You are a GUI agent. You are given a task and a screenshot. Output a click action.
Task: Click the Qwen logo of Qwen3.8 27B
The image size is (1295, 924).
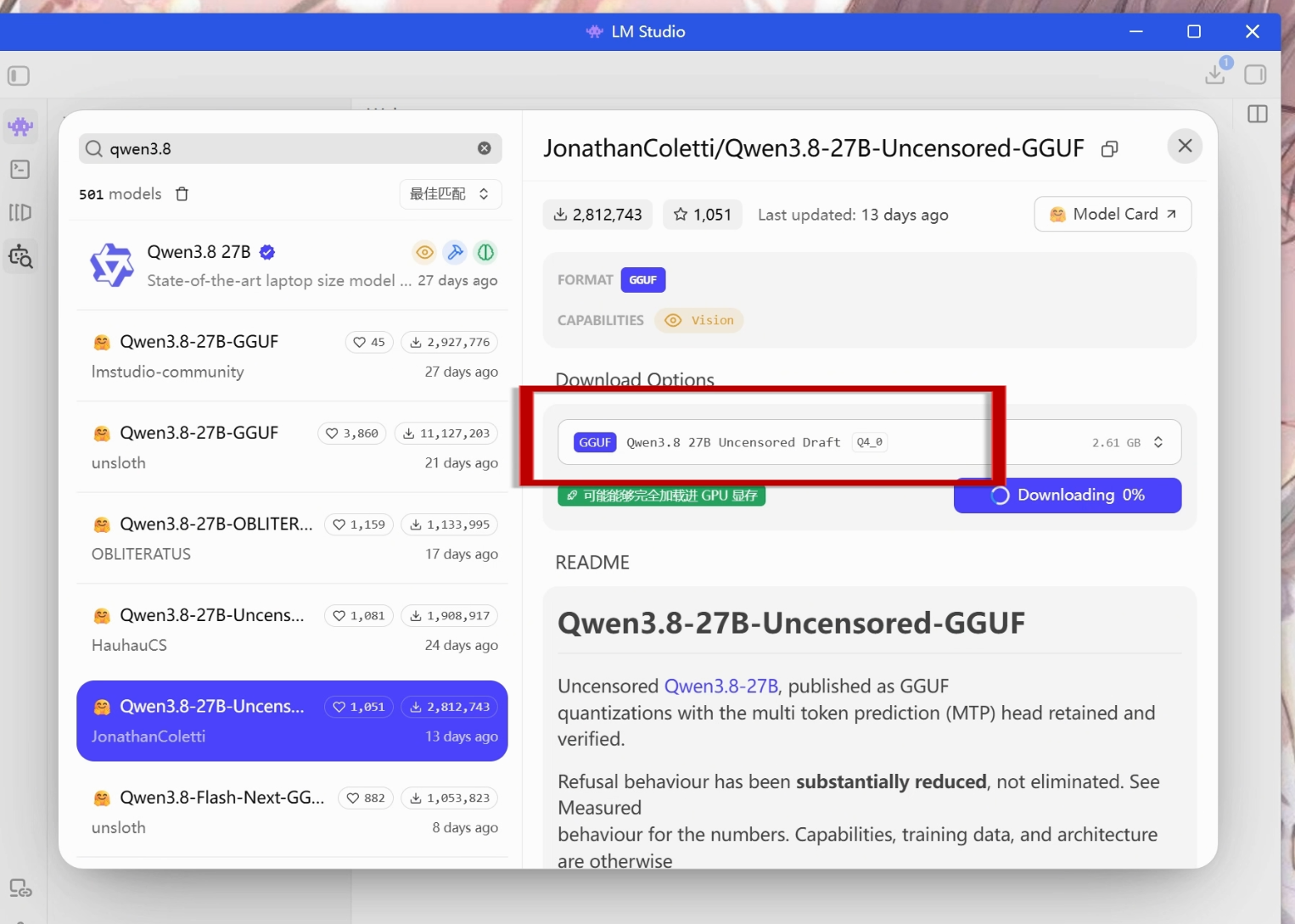pos(112,266)
